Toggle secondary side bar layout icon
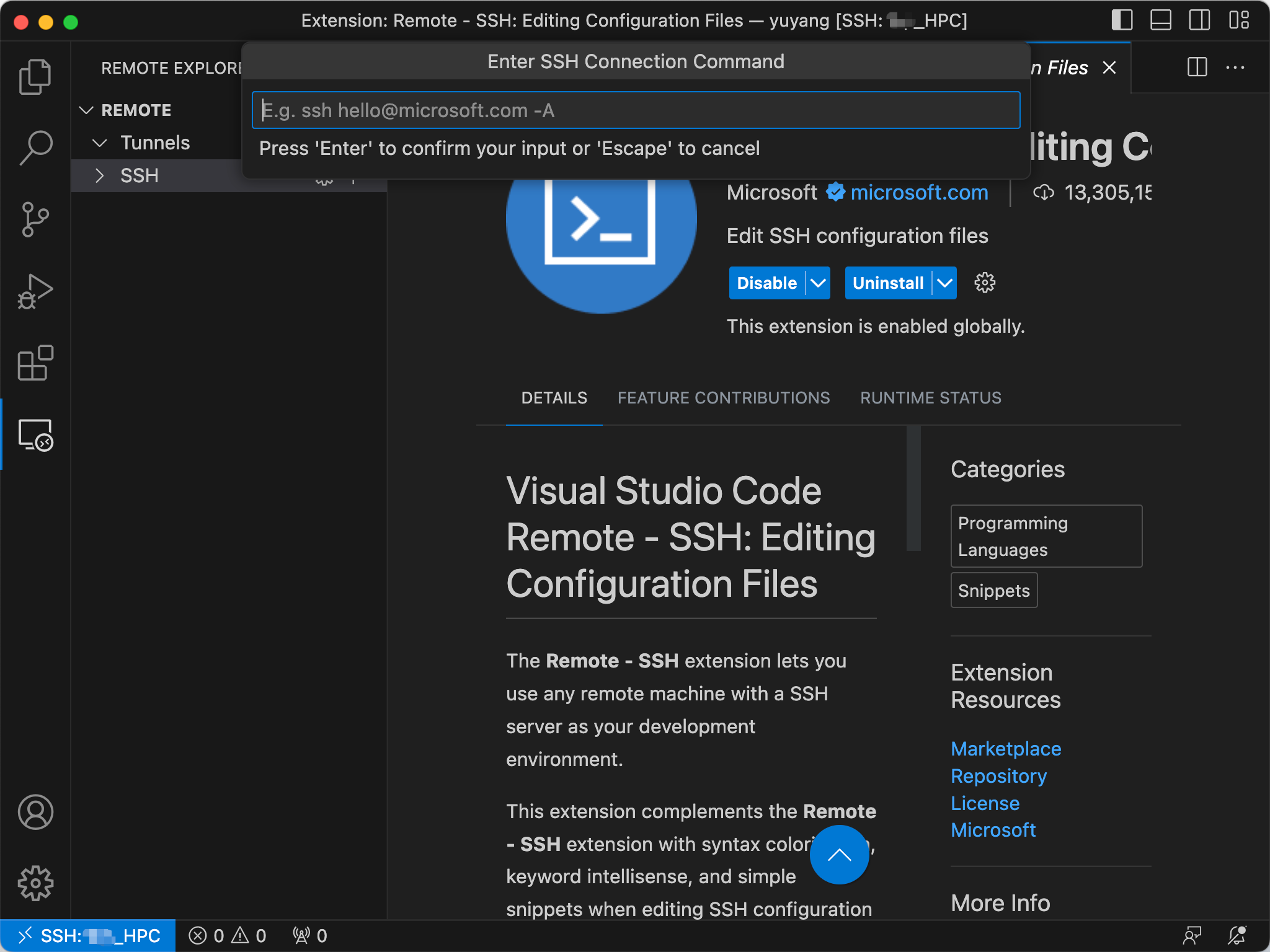 click(x=1199, y=20)
